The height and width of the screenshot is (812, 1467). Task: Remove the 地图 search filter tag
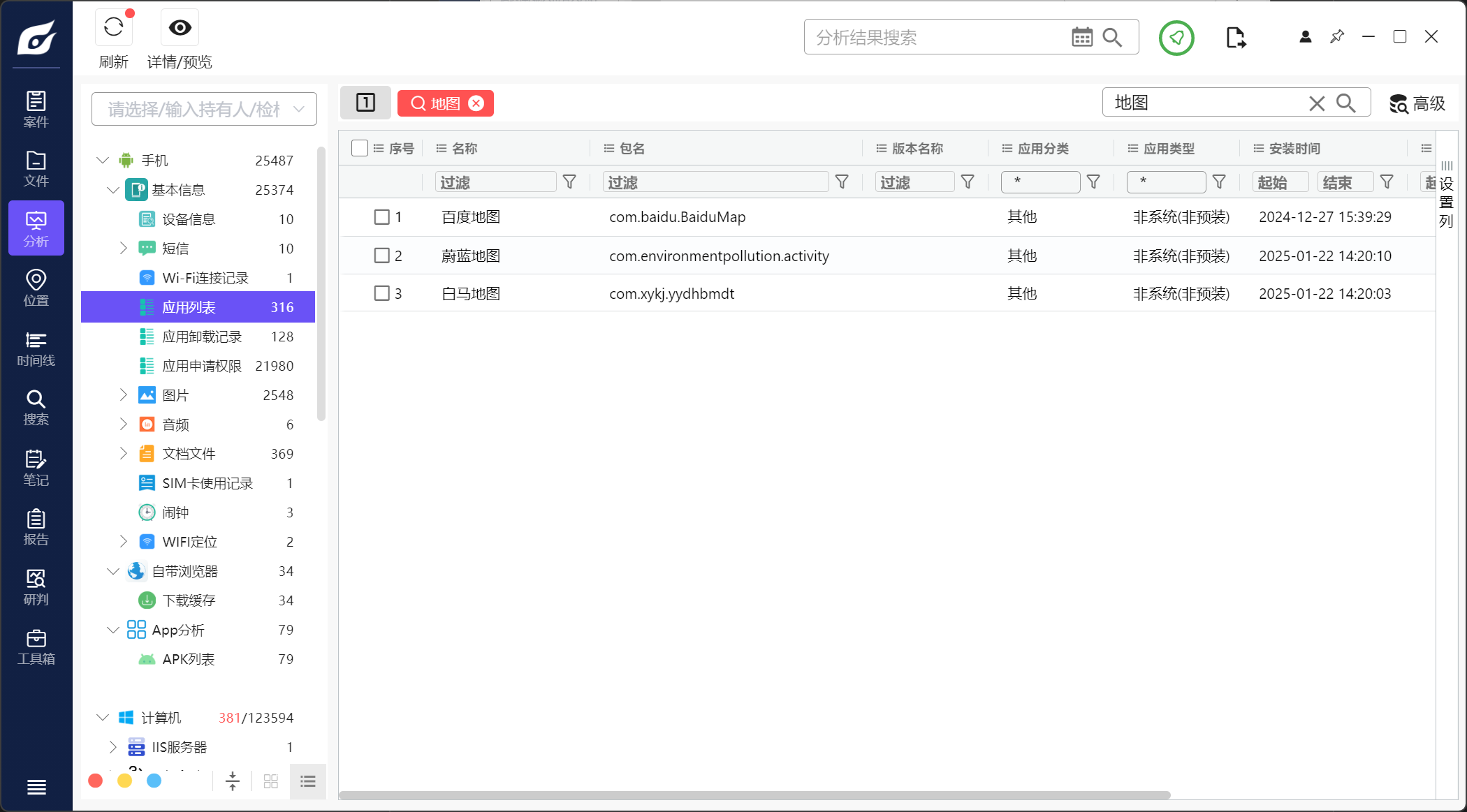click(476, 103)
